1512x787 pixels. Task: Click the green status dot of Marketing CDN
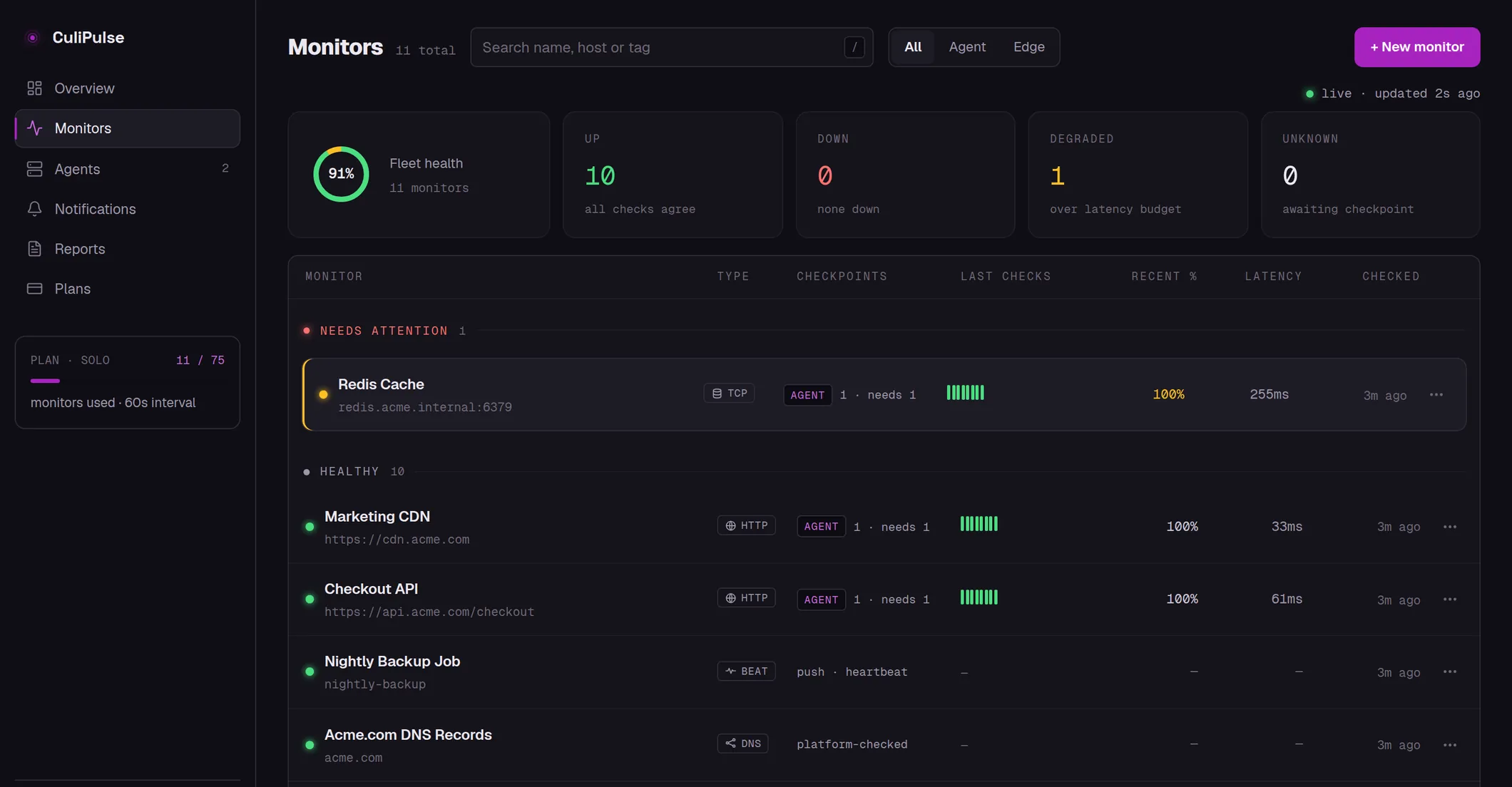click(x=310, y=527)
